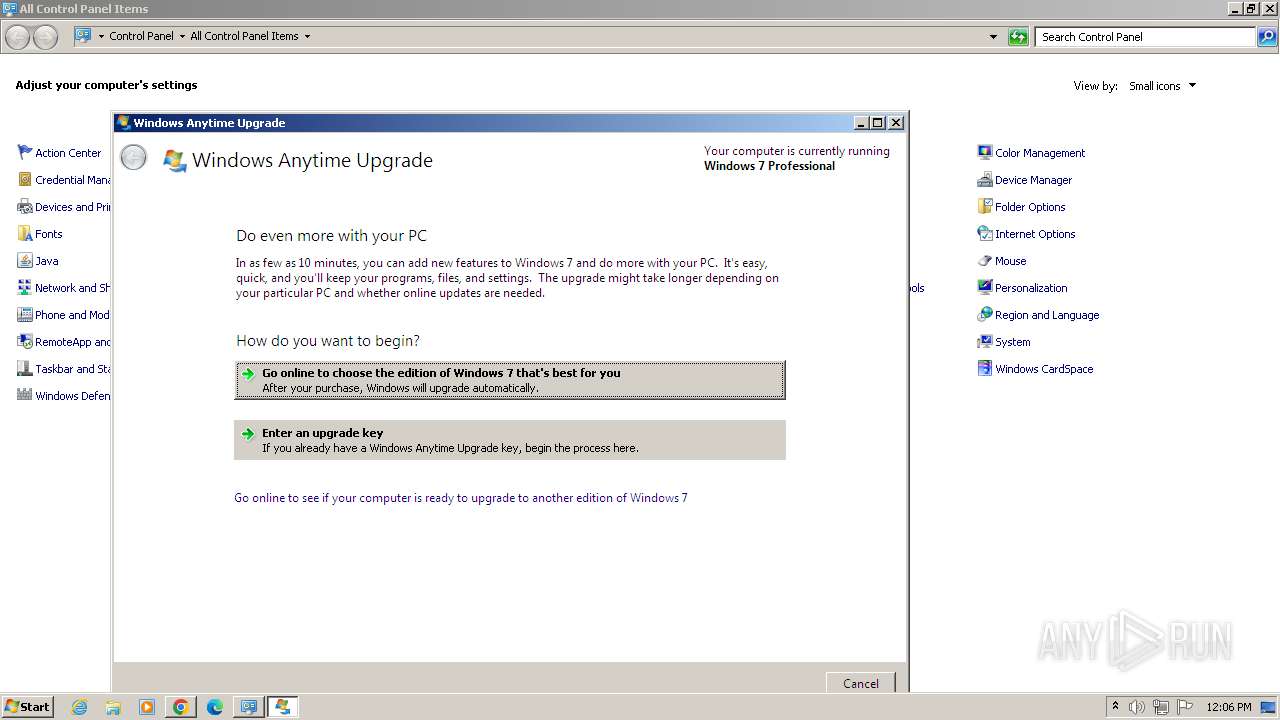
Task: Open Taskbar and Start Menu icon
Action: (x=25, y=368)
